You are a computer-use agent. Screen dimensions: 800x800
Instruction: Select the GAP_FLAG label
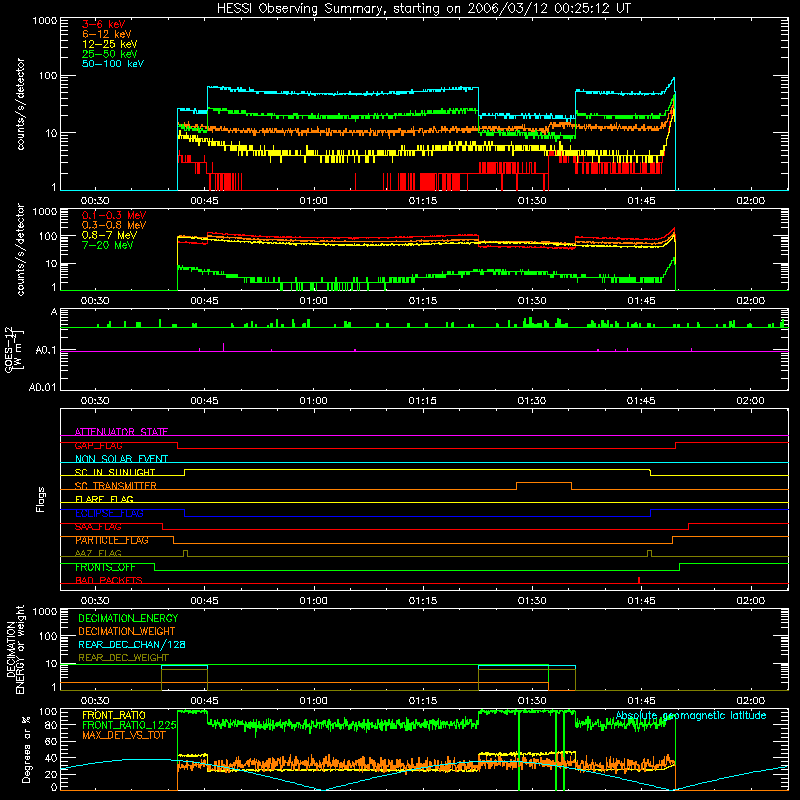coord(98,445)
